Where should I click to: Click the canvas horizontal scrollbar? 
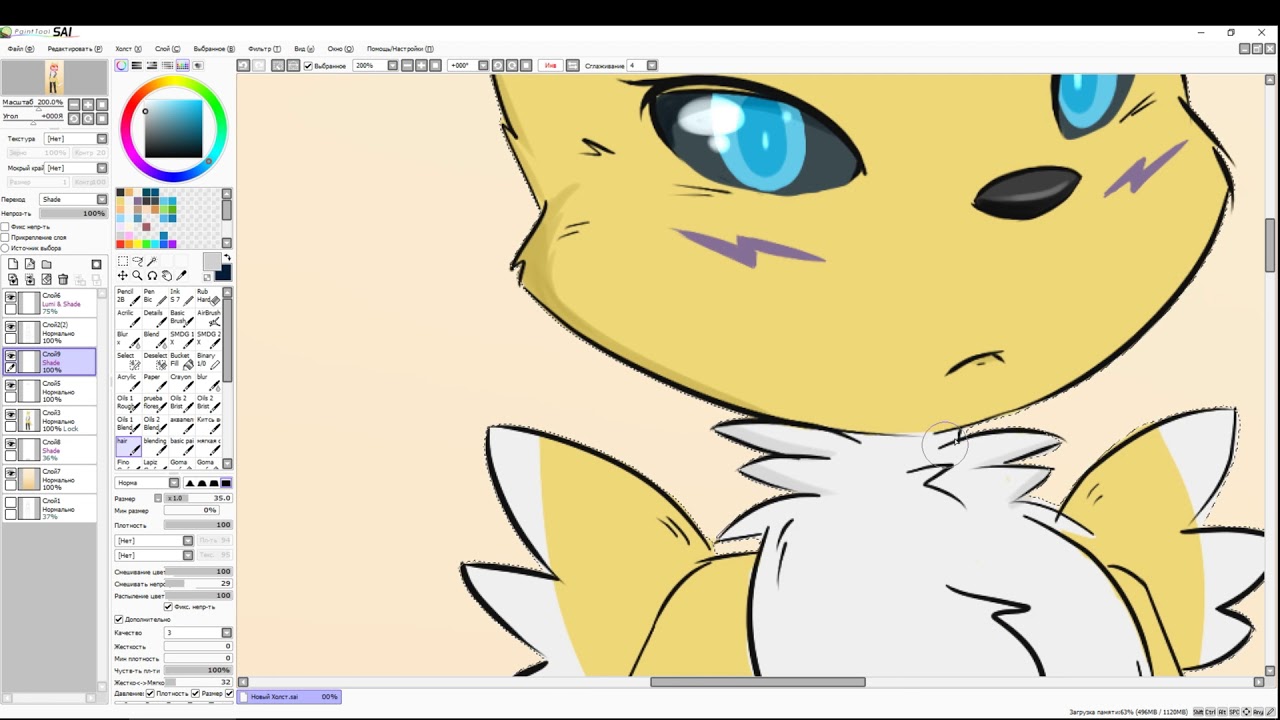coord(757,682)
